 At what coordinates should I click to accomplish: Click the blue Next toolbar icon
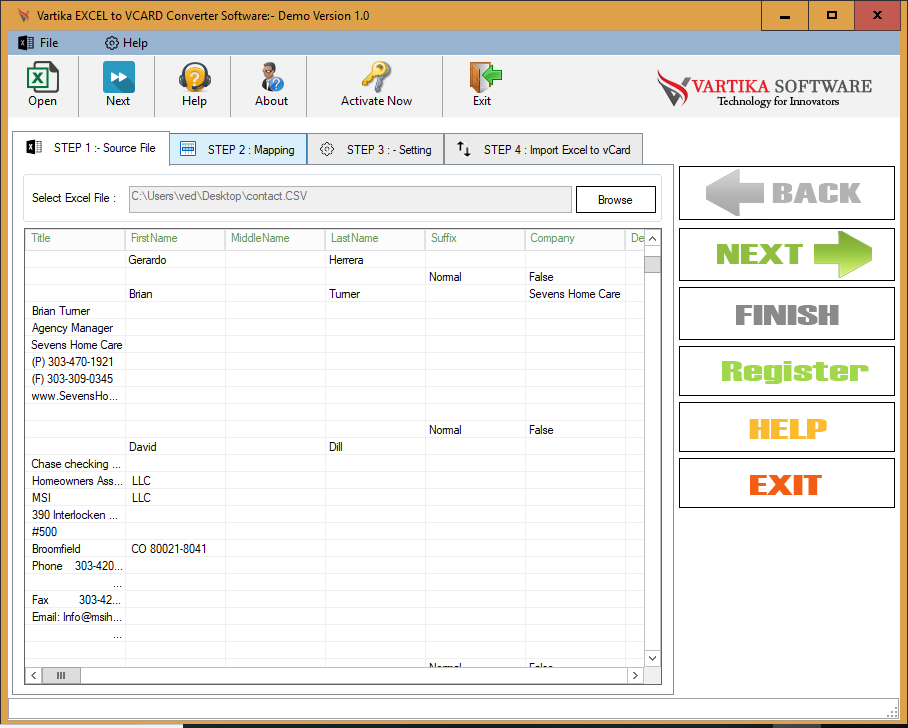[x=118, y=85]
